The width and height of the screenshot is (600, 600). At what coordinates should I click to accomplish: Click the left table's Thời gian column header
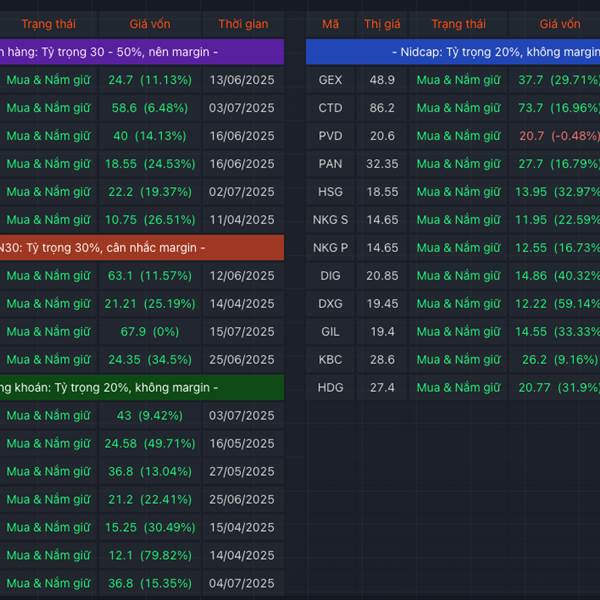pos(243,24)
